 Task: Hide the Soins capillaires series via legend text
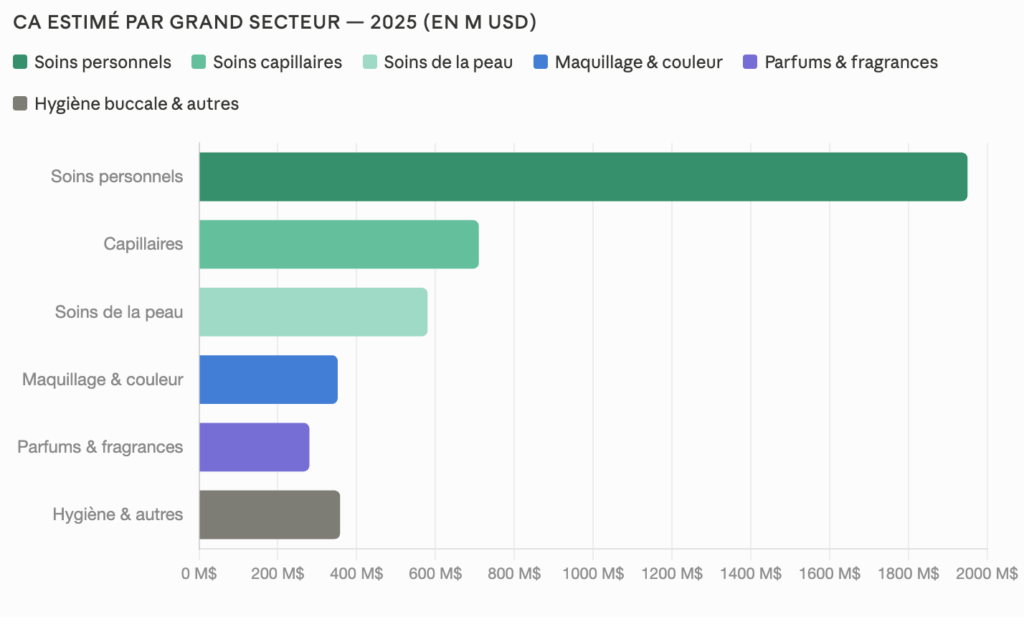277,62
